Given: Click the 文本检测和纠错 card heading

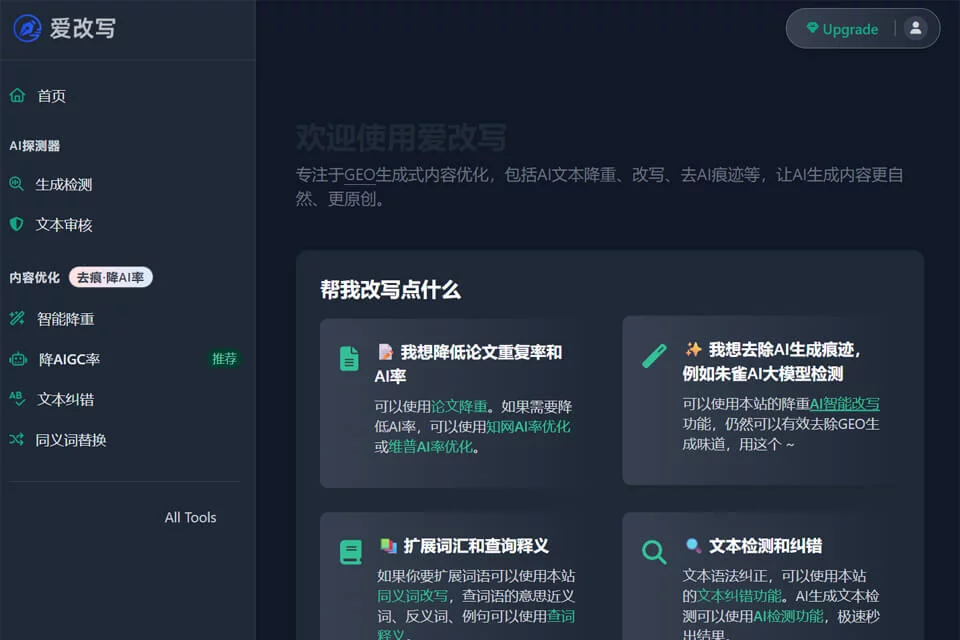Looking at the screenshot, I should point(765,546).
